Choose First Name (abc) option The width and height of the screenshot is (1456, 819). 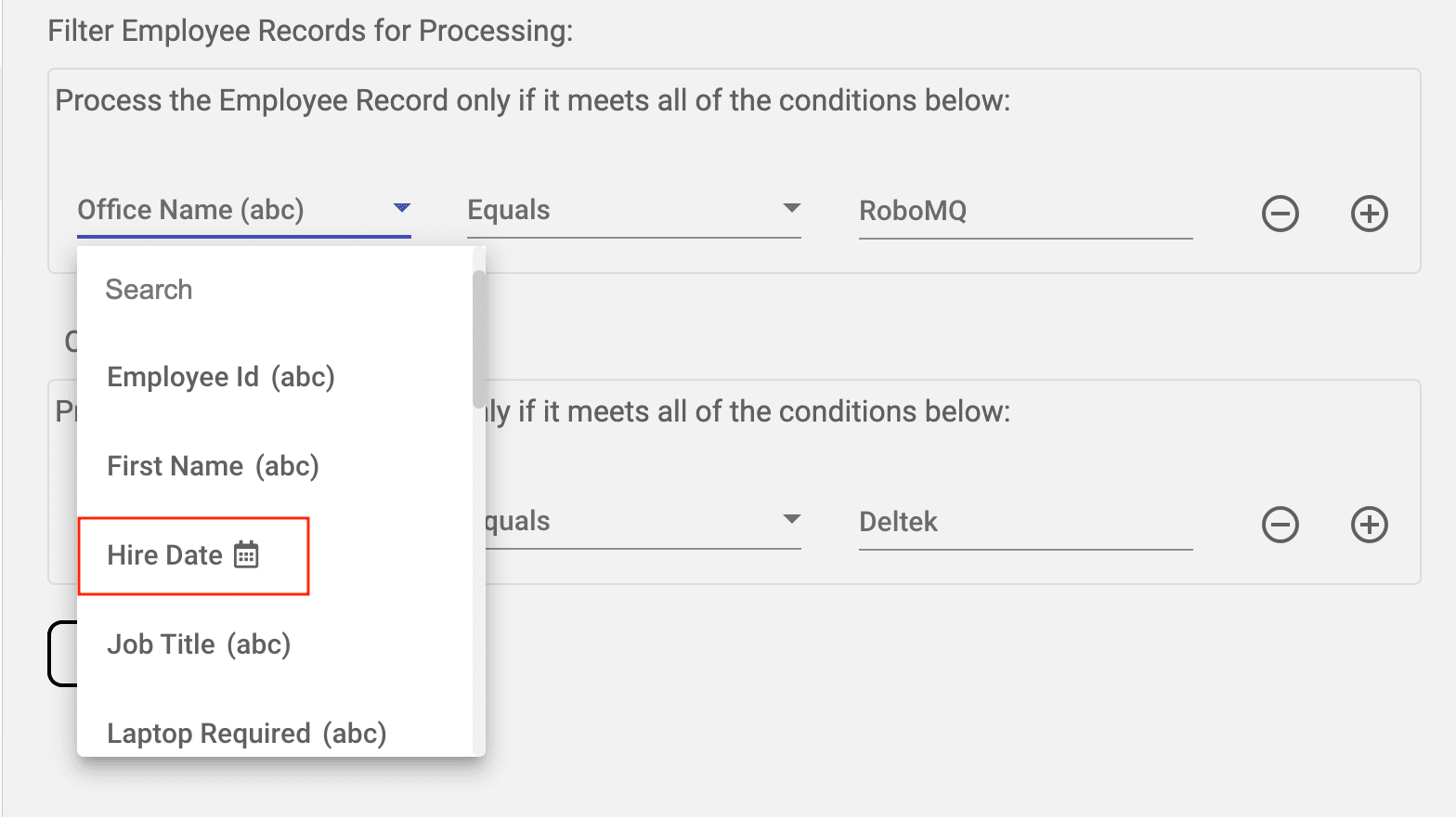click(213, 466)
